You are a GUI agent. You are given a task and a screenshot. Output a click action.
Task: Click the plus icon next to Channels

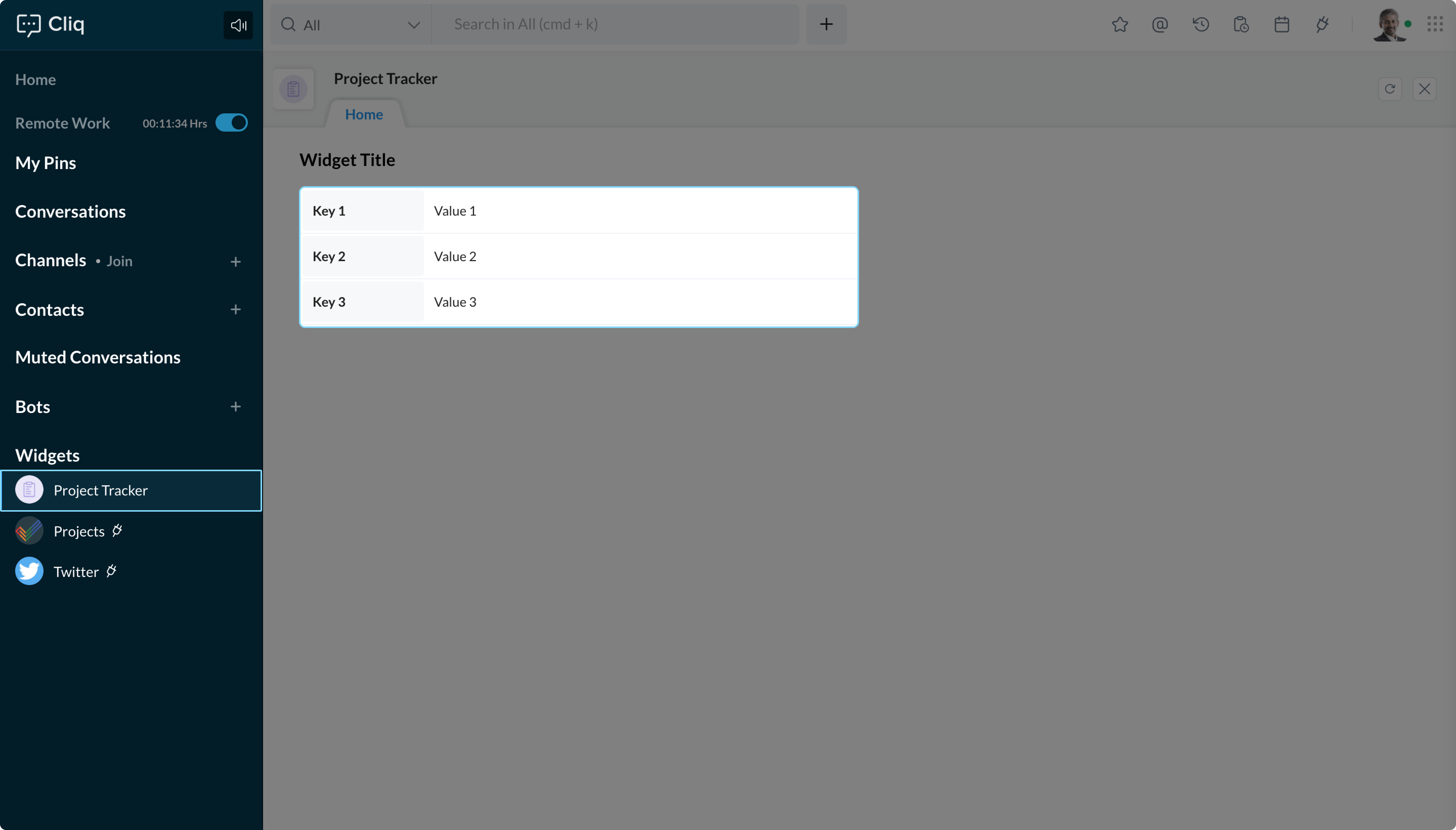tap(235, 262)
